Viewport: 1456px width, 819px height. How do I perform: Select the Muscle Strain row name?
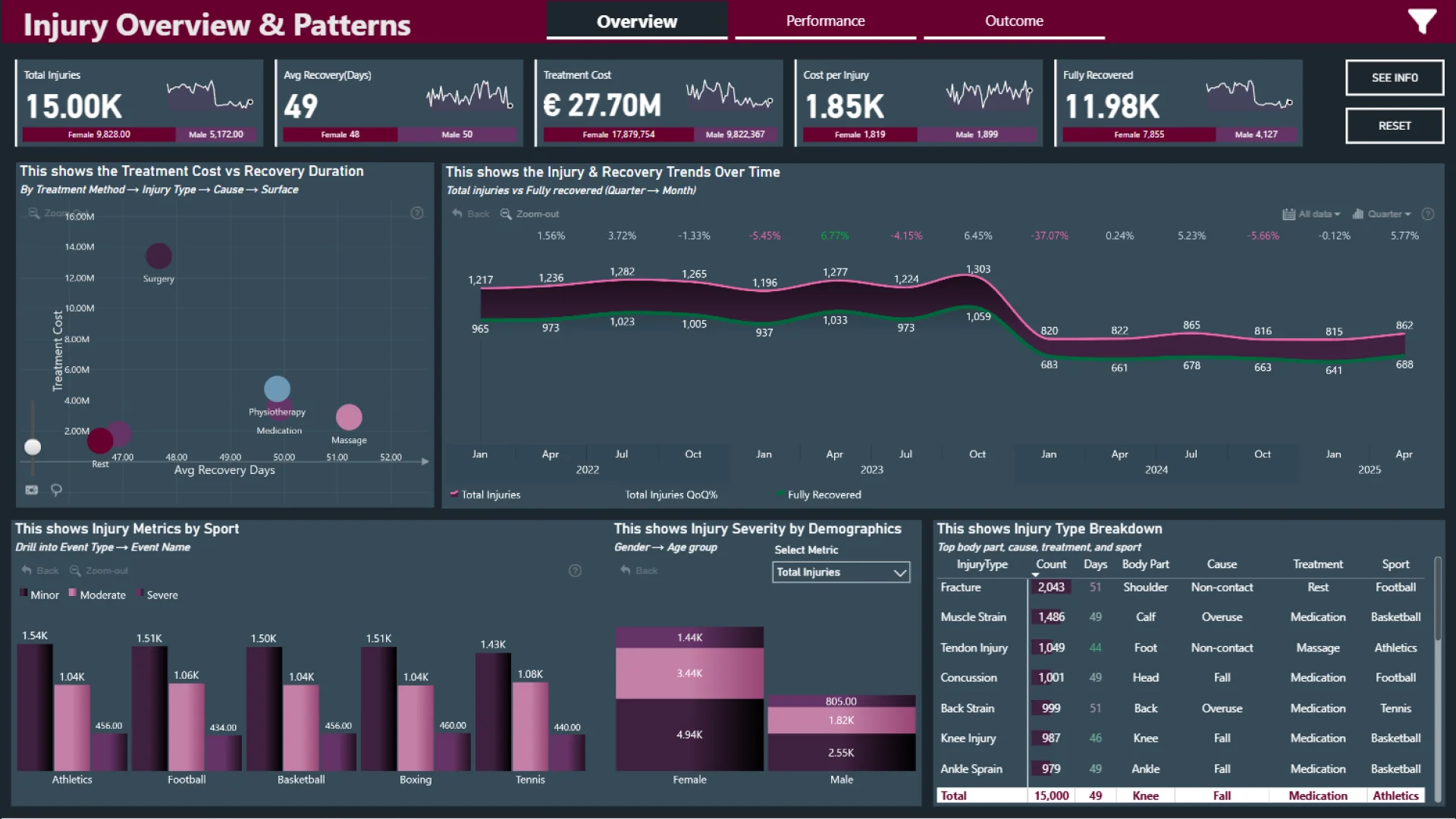973,617
